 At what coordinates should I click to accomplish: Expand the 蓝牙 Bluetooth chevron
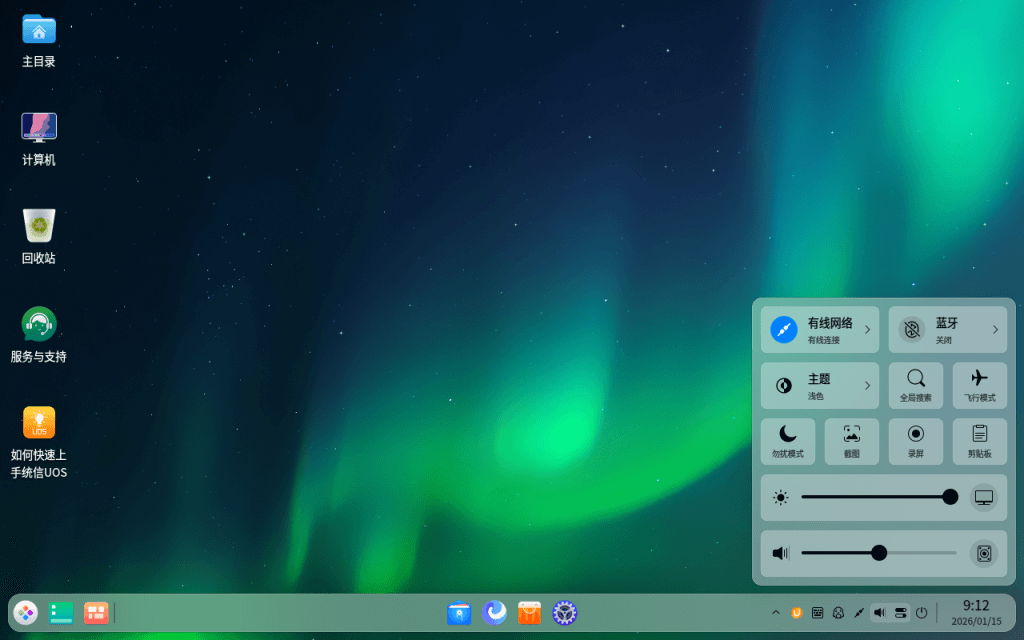(995, 330)
